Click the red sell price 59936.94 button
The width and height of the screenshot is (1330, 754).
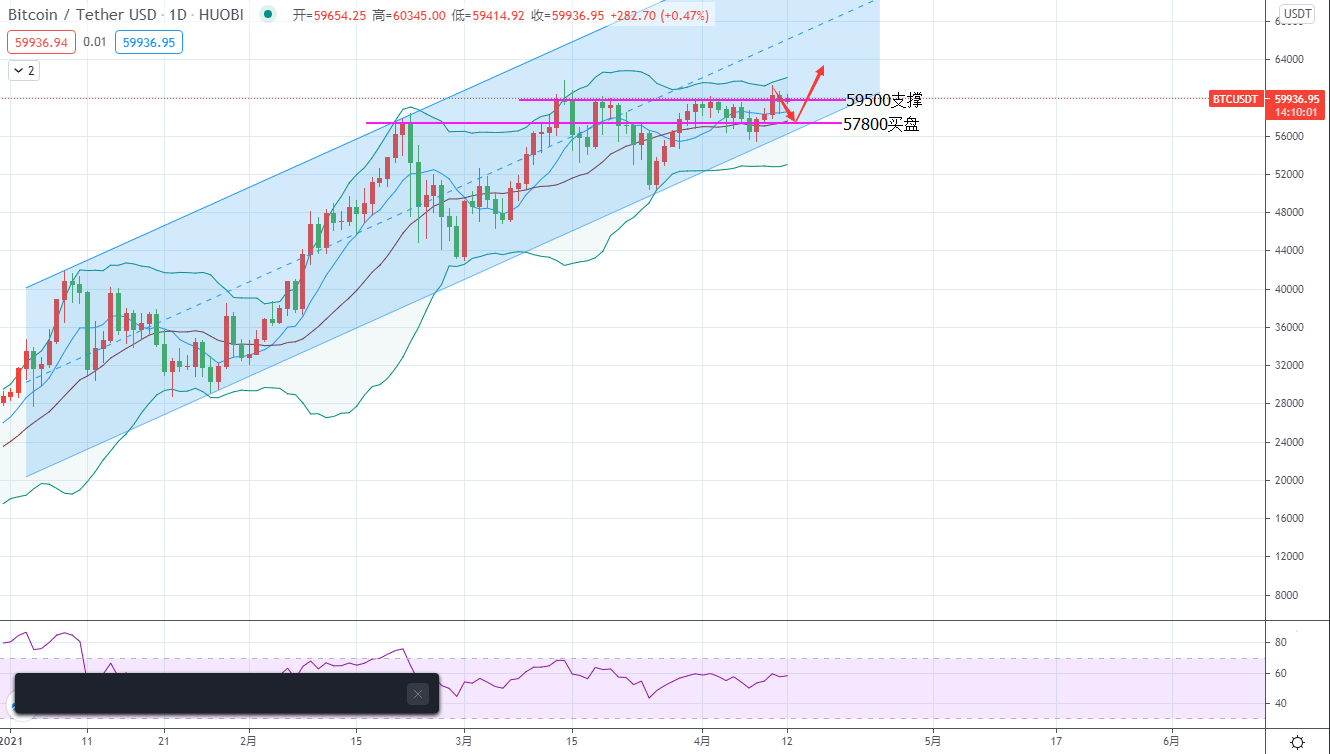pyautogui.click(x=42, y=42)
